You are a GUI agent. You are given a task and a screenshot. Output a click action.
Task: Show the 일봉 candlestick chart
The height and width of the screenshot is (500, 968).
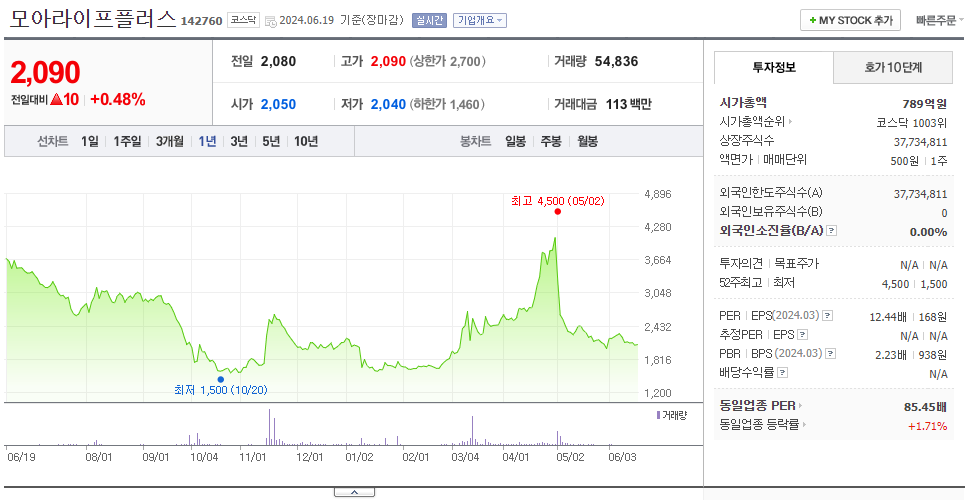(x=515, y=141)
